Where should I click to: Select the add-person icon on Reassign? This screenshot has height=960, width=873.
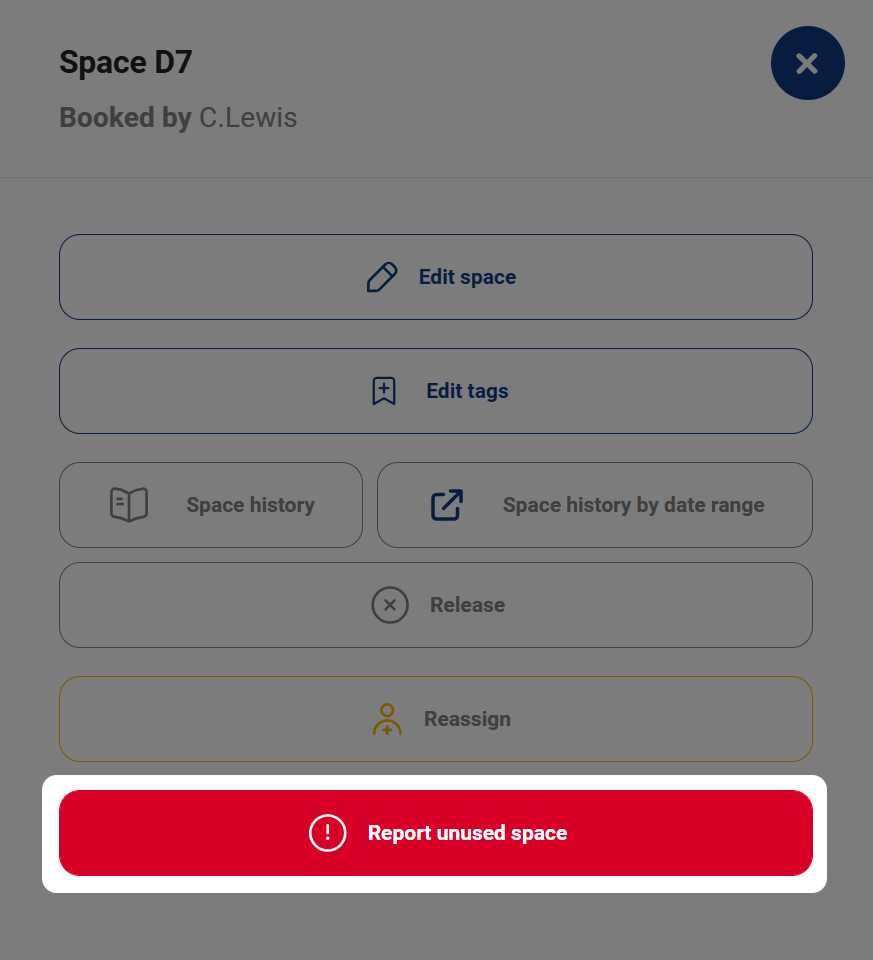[x=386, y=719]
